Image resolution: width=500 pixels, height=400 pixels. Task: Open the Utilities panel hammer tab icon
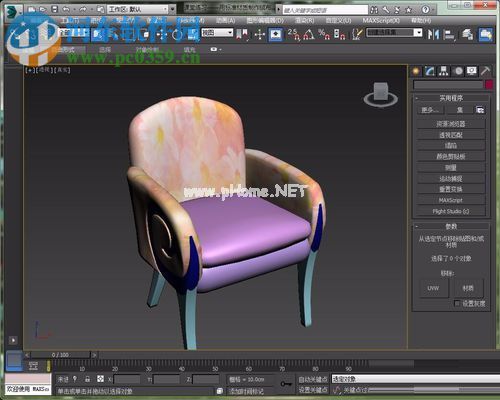point(485,71)
